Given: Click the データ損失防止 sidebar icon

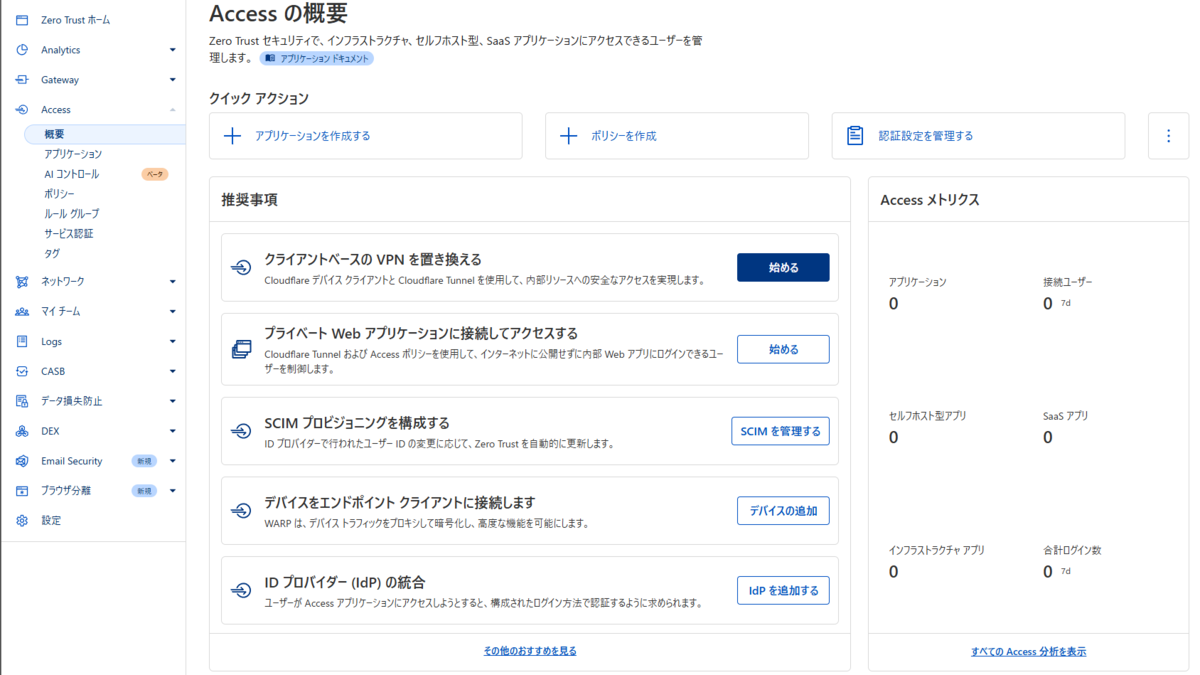Looking at the screenshot, I should coord(22,401).
